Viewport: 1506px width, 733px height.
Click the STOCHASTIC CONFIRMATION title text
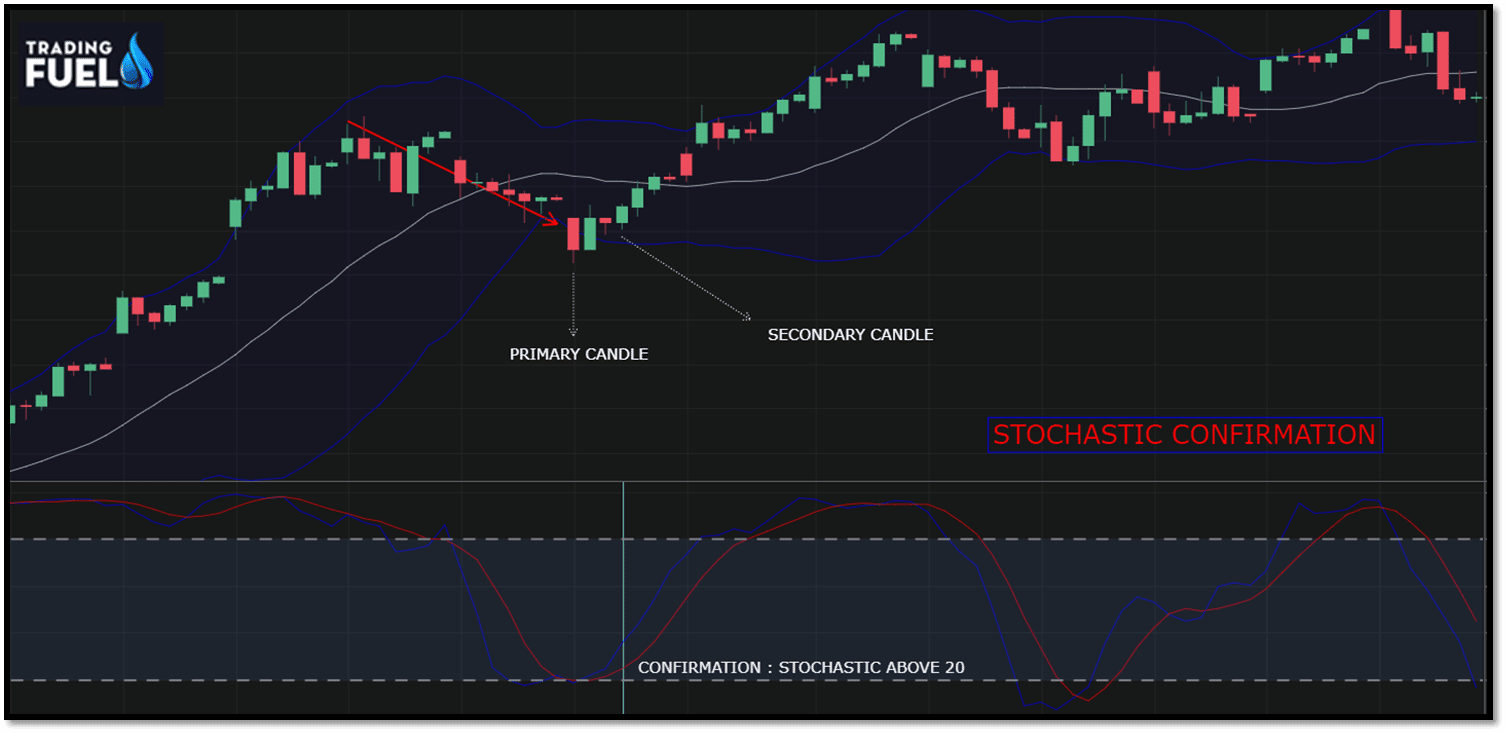(1185, 435)
